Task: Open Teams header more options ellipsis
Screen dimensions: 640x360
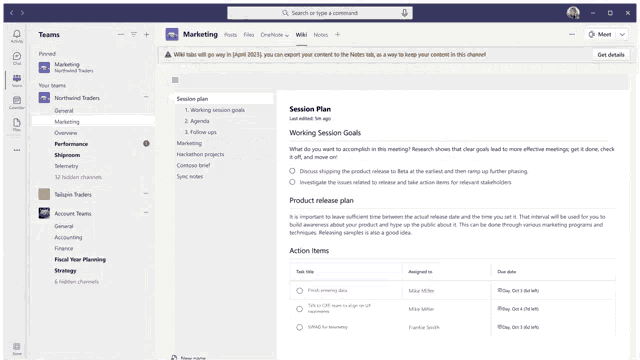Action: tap(121, 35)
